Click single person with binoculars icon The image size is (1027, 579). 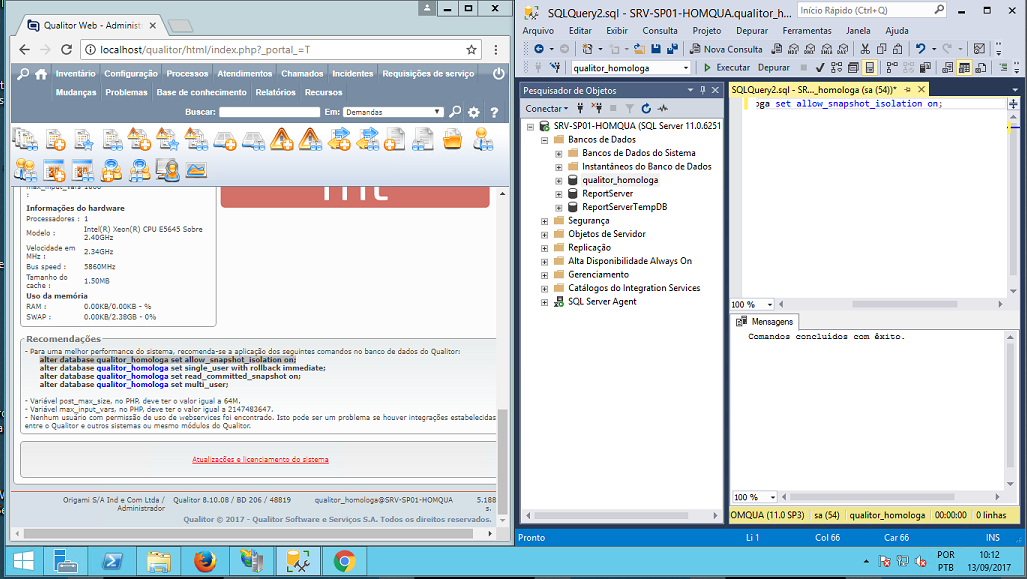click(483, 140)
